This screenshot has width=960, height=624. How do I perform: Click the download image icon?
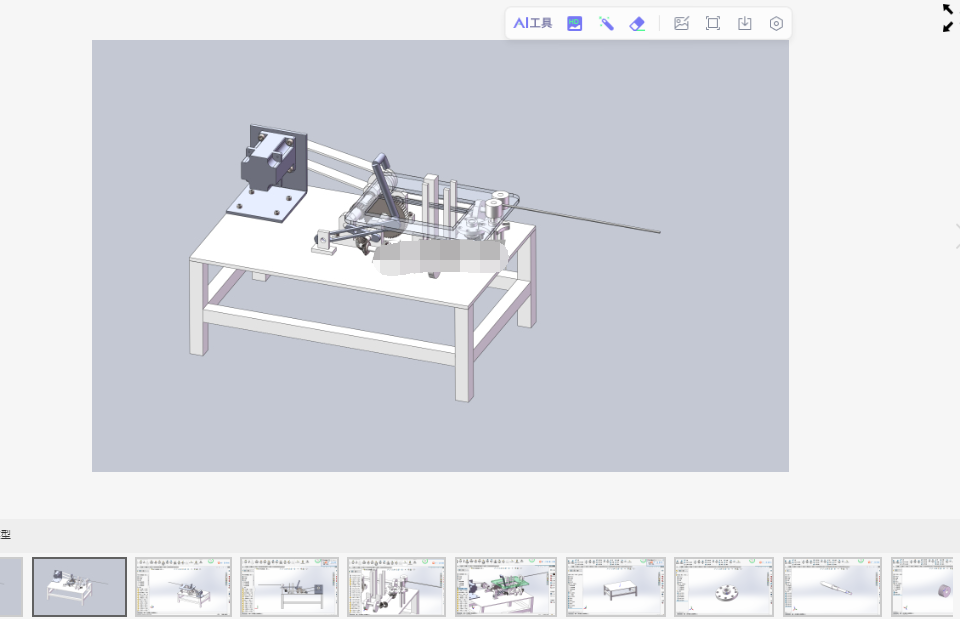744,23
